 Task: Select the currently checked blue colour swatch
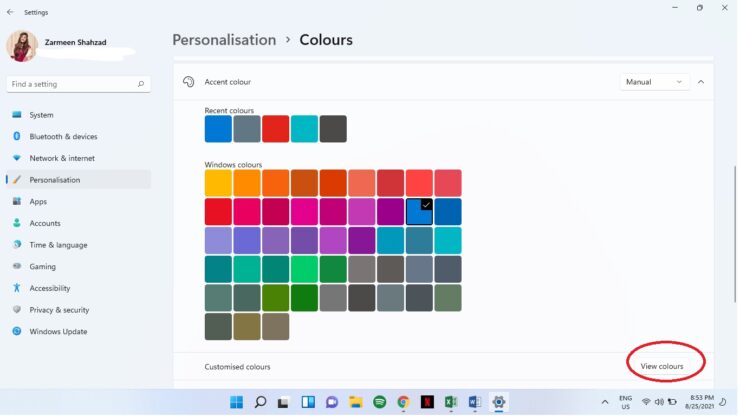pyautogui.click(x=419, y=211)
